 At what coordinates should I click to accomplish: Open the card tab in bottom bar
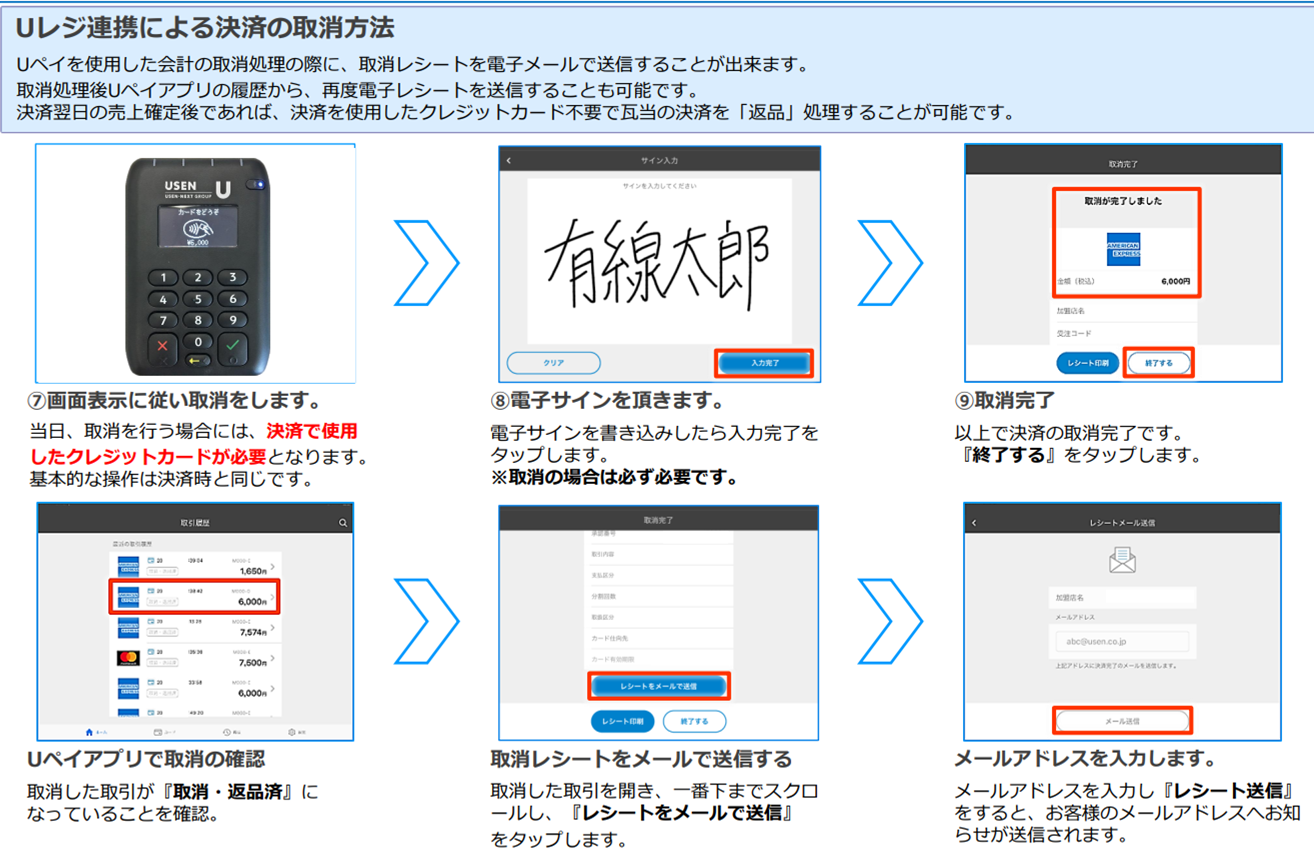pyautogui.click(x=159, y=732)
